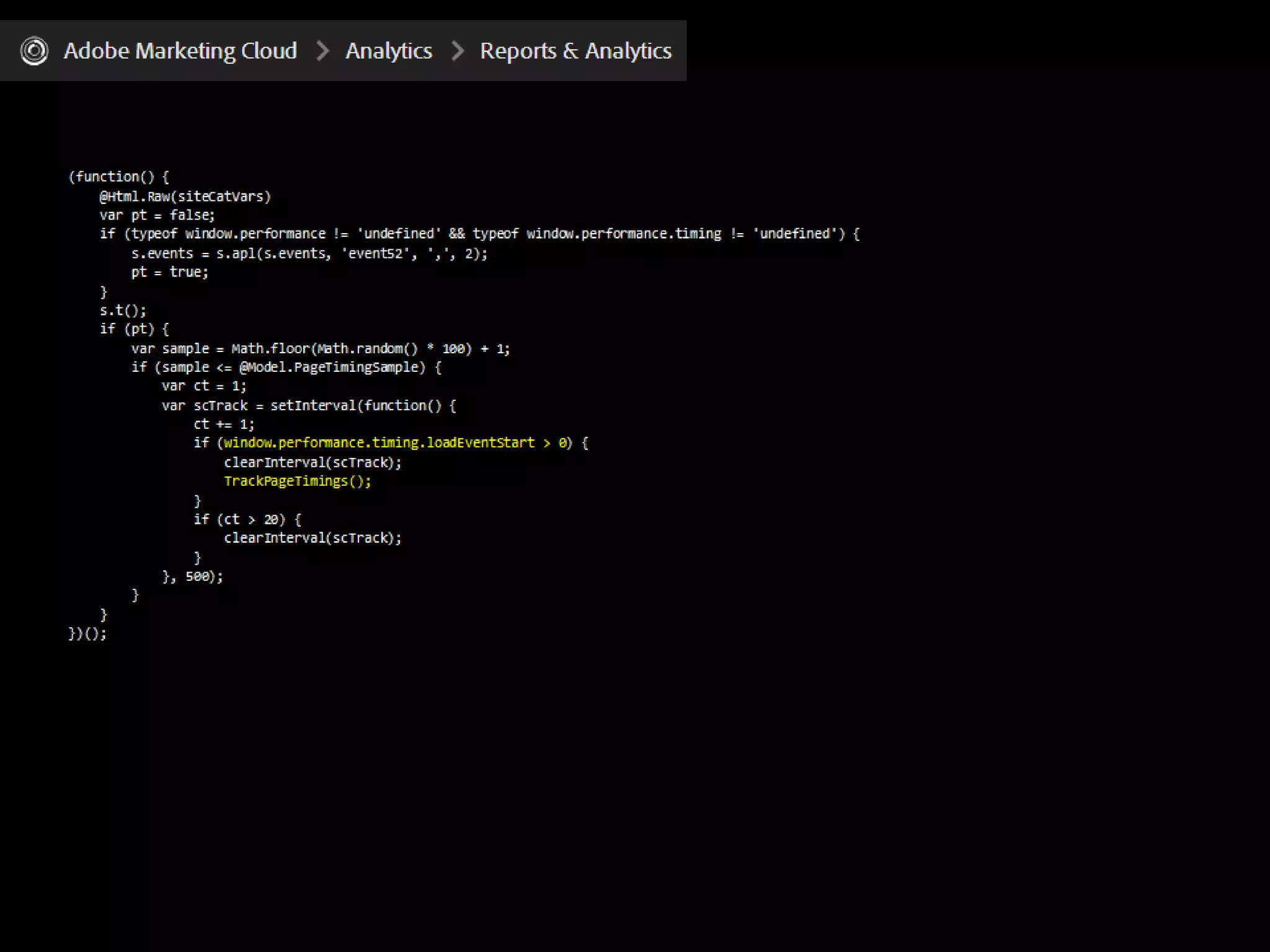
Task: Click the @Model.PageTimingSample condition line
Action: pyautogui.click(x=286, y=367)
